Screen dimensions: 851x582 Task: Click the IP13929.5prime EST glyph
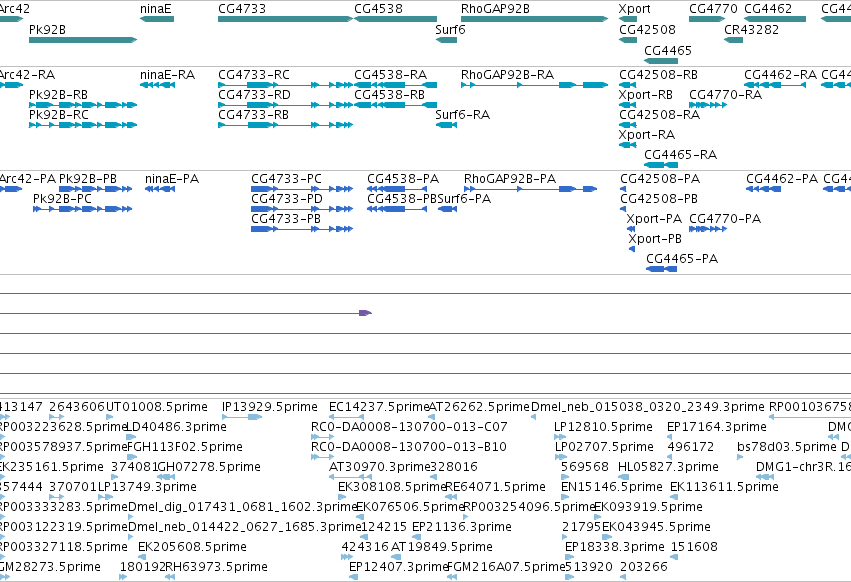coord(242,417)
